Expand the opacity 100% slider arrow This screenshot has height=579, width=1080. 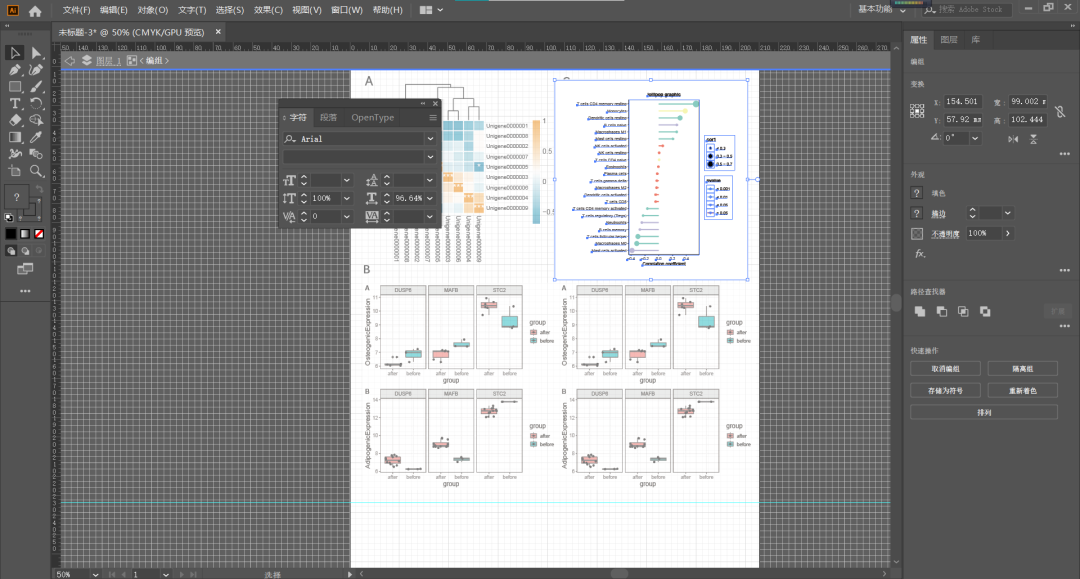1008,233
